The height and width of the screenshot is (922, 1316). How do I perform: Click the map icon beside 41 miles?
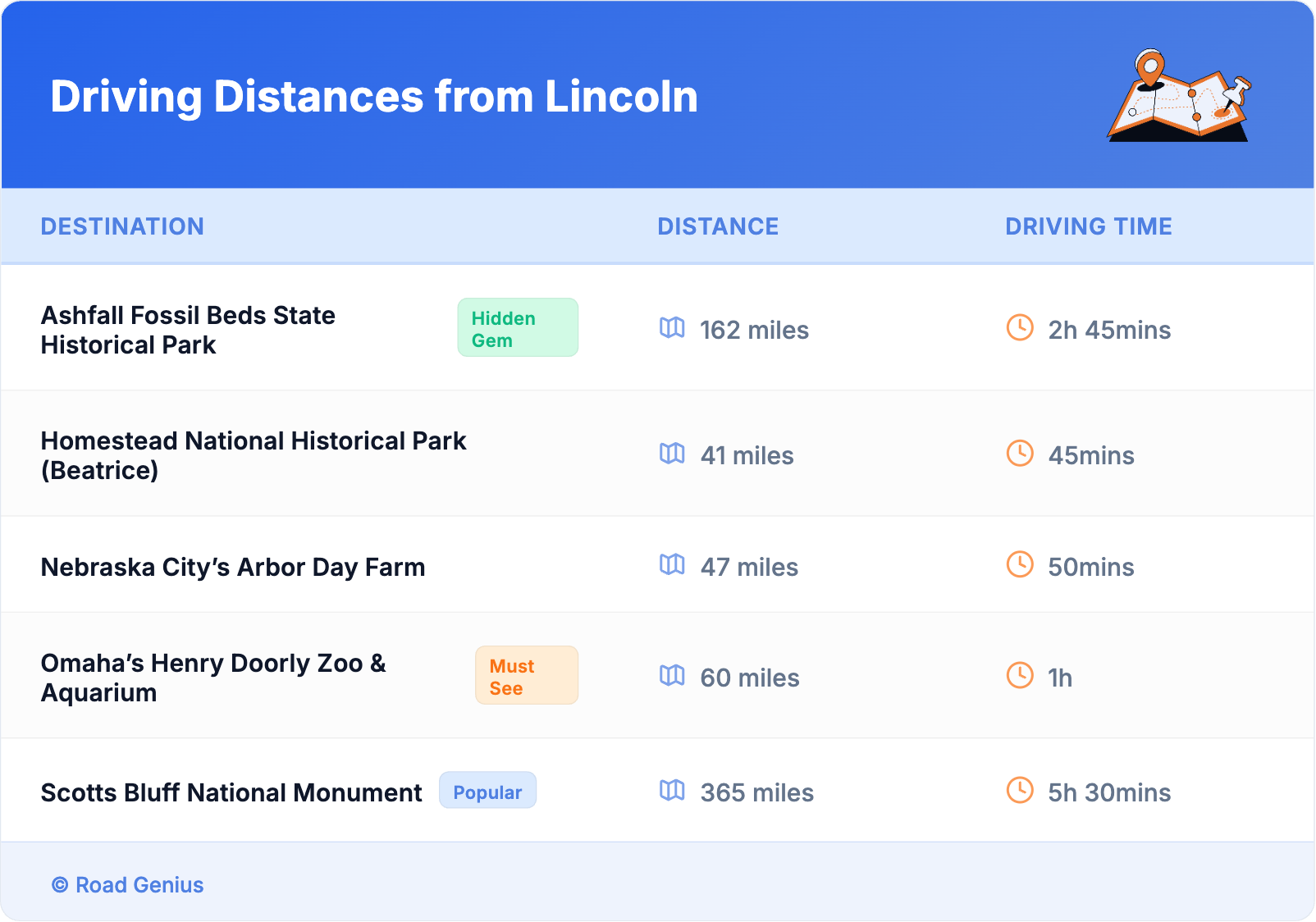coord(672,454)
